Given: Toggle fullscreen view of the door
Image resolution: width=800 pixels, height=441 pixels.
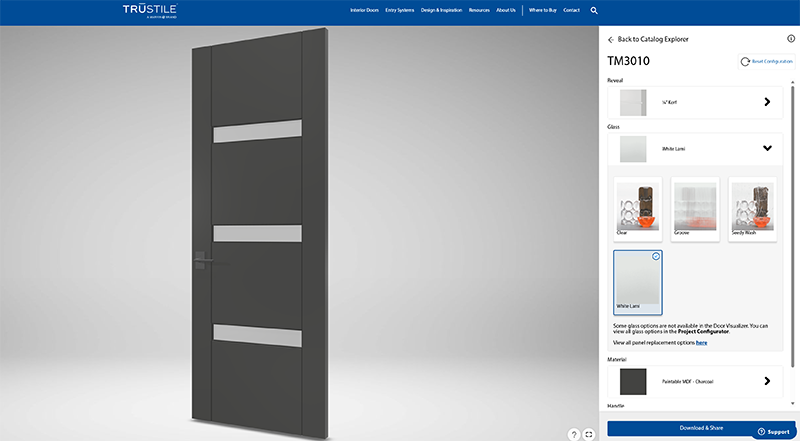Looking at the screenshot, I should [x=589, y=434].
